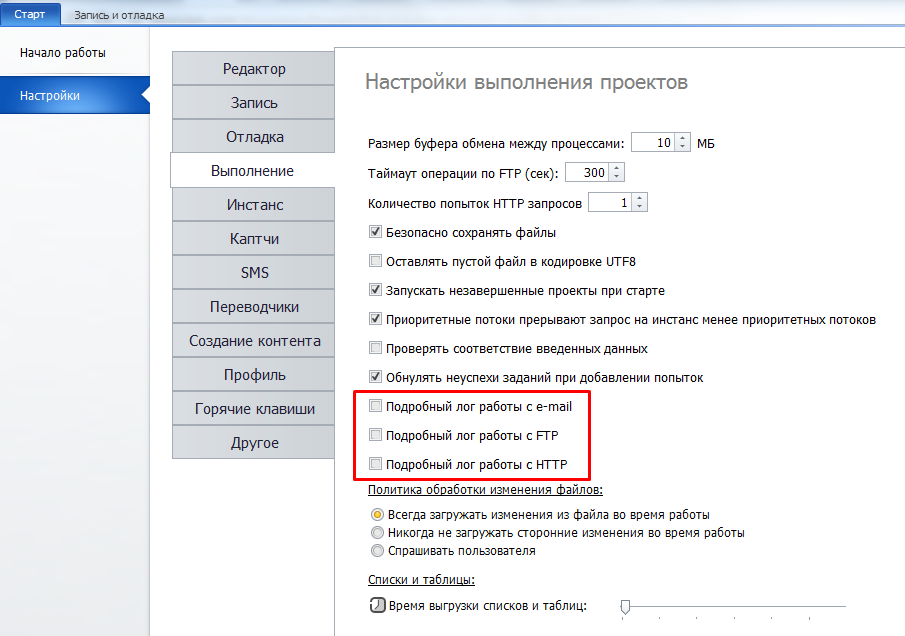Screen dimensions: 905x636
Task: Enable safe file saving checkbox
Action: point(375,232)
